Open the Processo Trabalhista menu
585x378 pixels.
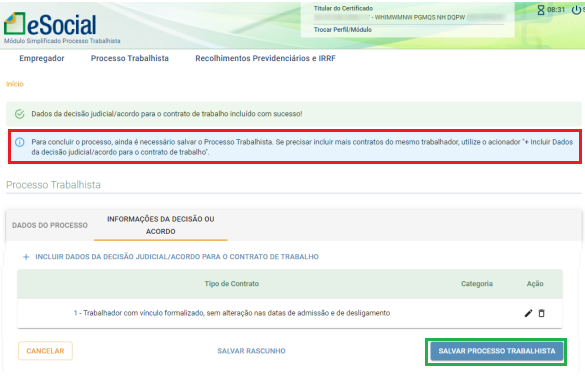pos(129,58)
